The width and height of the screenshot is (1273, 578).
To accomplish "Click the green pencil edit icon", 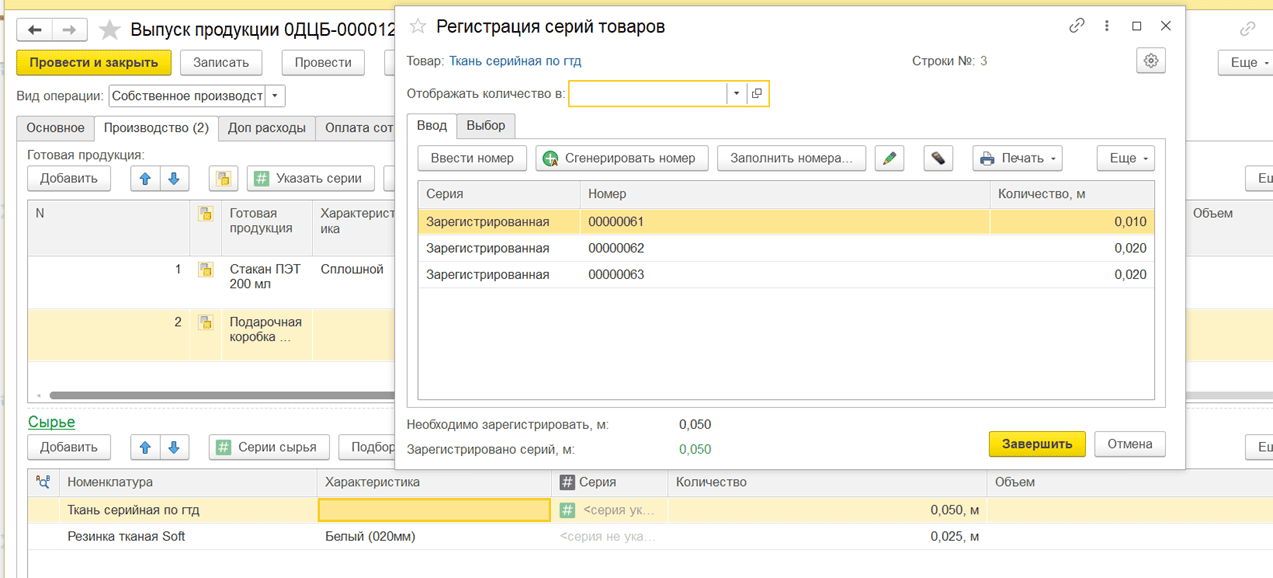I will (889, 158).
